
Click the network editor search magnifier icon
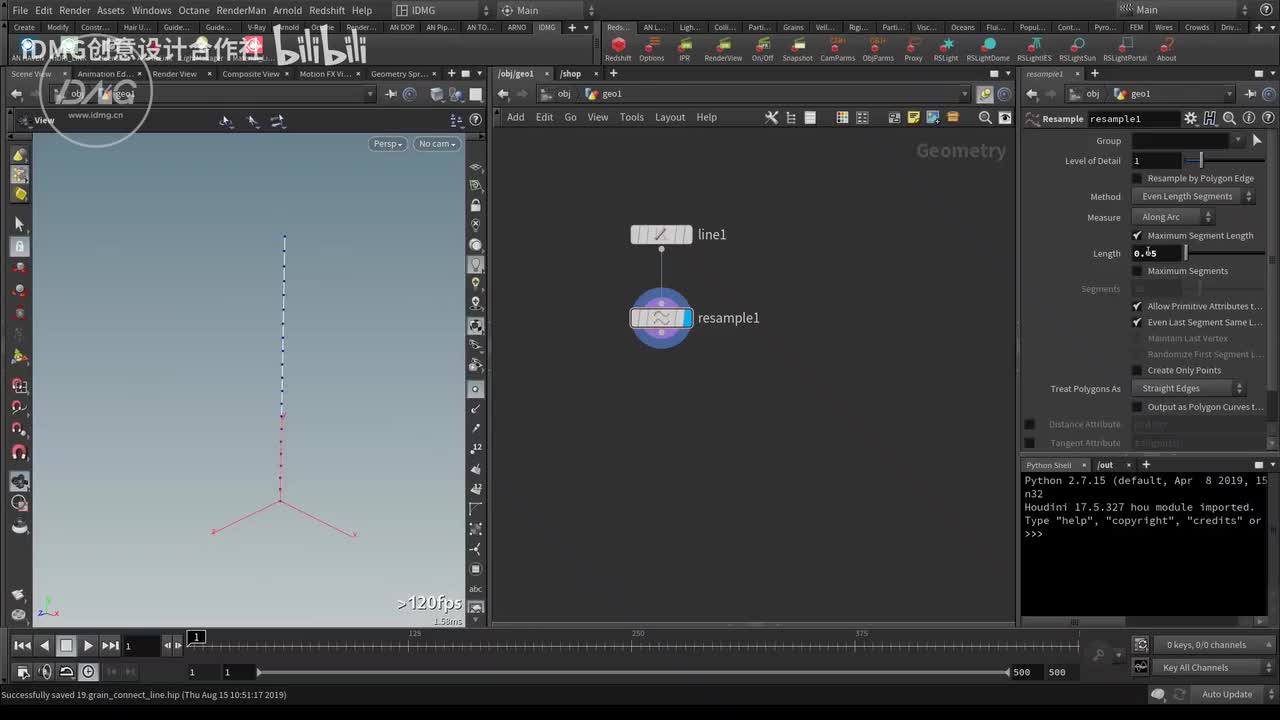(985, 117)
